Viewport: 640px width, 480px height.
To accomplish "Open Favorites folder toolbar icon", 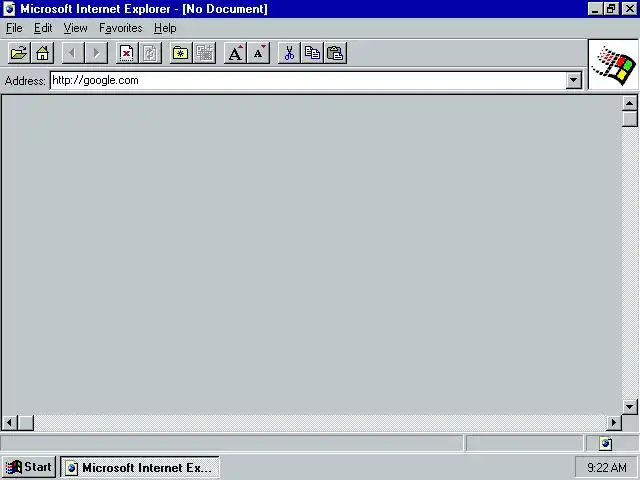I will click(x=180, y=53).
